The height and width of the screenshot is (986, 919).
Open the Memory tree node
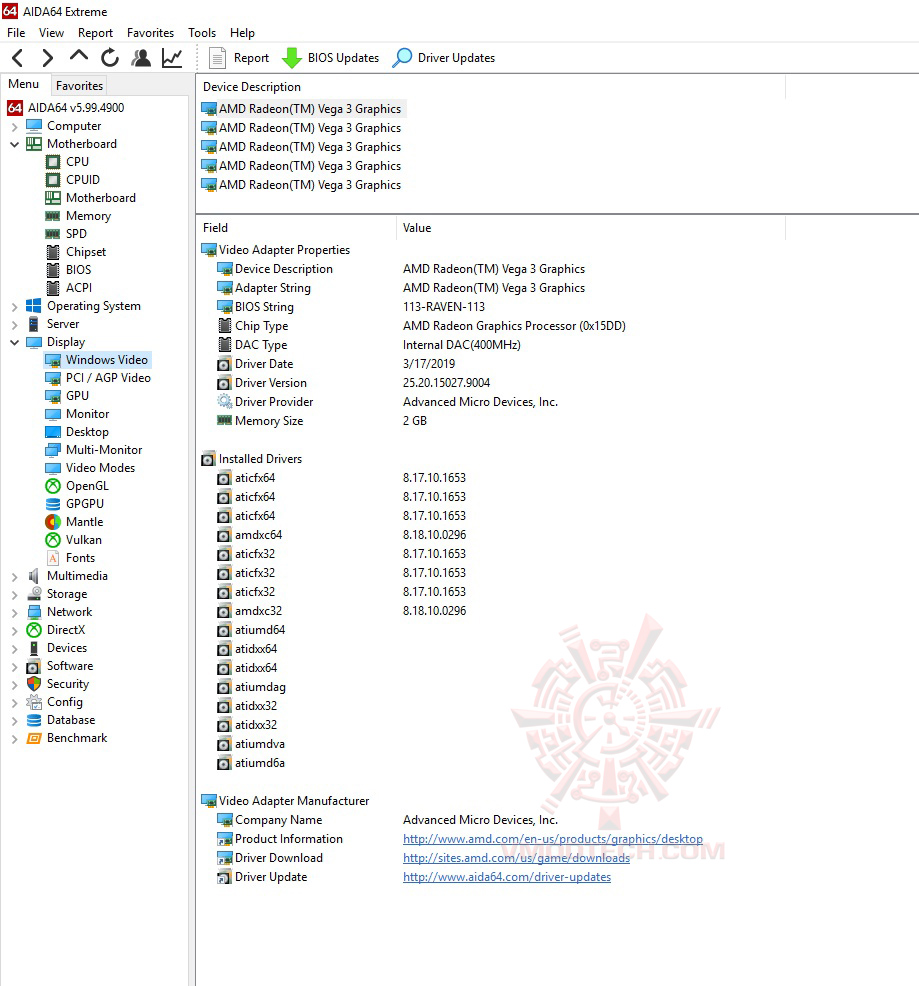point(79,216)
